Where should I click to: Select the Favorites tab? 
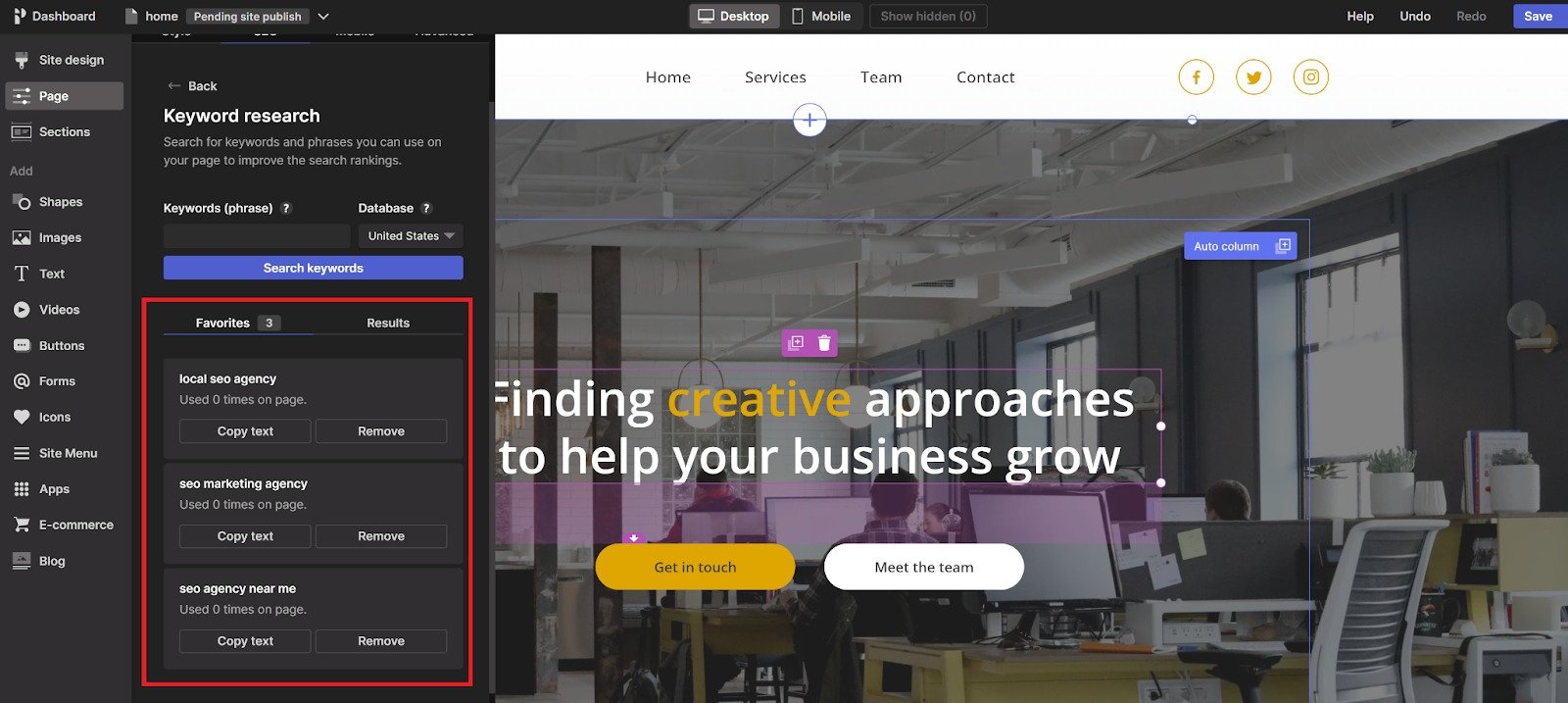coord(238,323)
